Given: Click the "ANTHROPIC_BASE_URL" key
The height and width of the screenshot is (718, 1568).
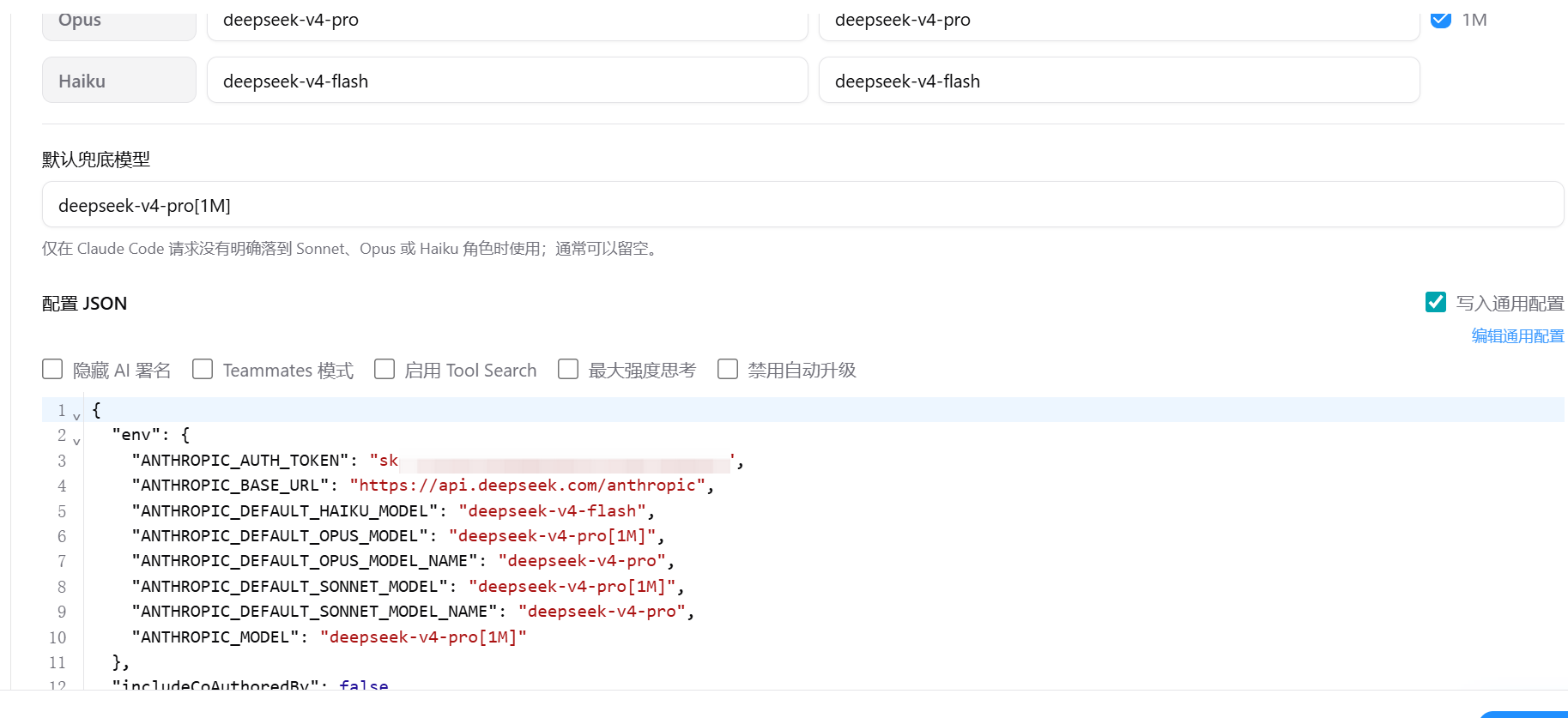Looking at the screenshot, I should (231, 486).
